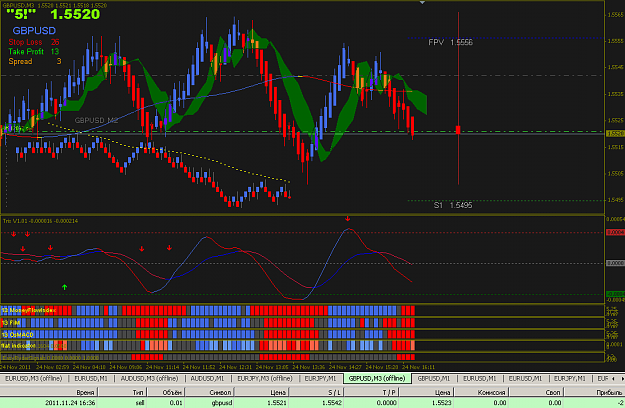Click the highlighted 1.5520 price scale tag
This screenshot has width=625, height=408.
pos(615,133)
